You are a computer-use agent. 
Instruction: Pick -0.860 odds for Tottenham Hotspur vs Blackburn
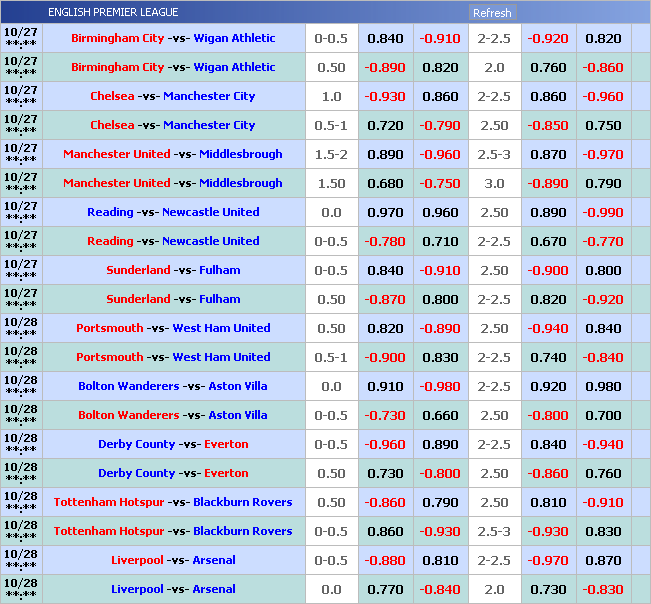pos(385,502)
